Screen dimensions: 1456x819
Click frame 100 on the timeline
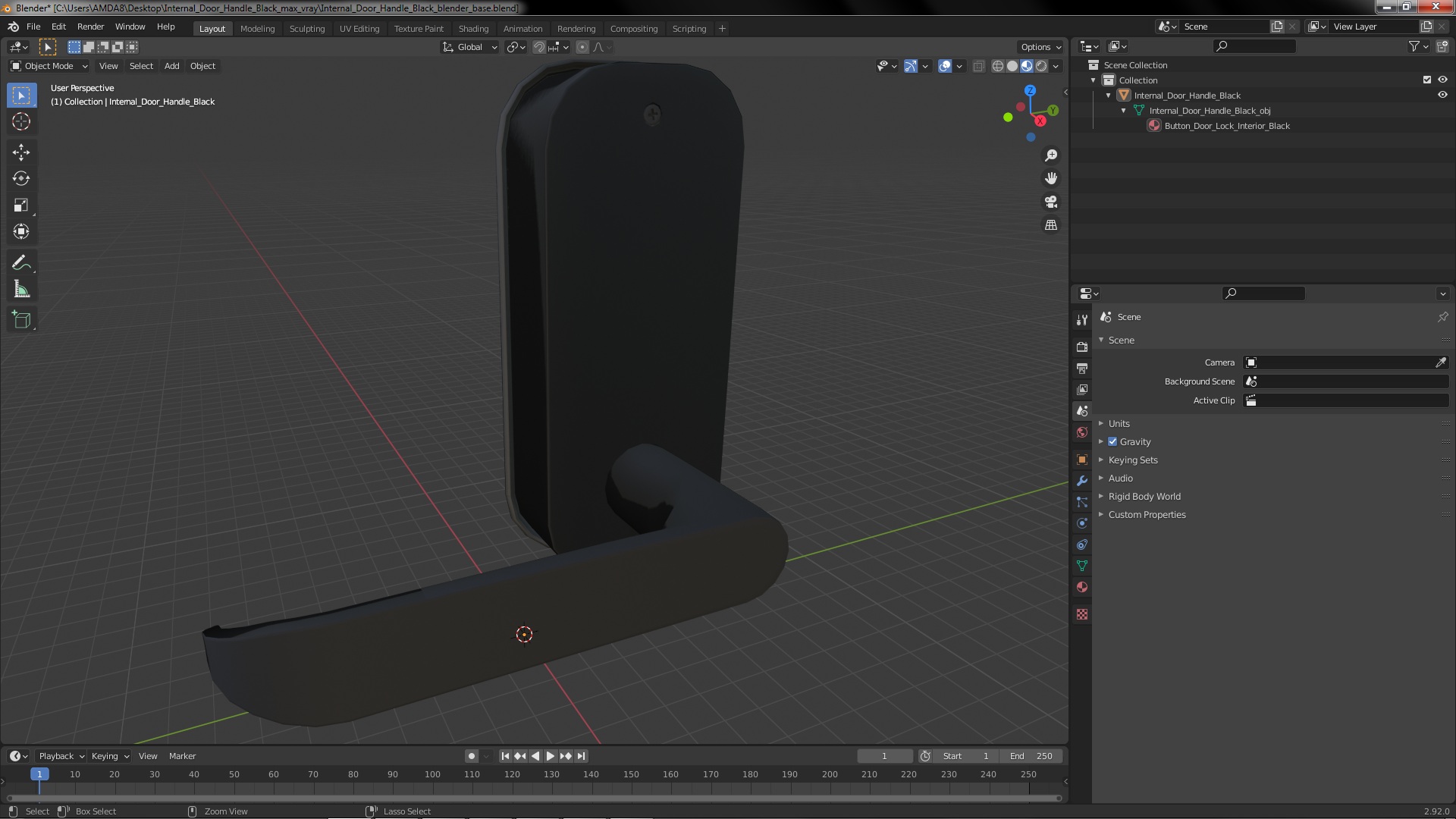point(432,775)
